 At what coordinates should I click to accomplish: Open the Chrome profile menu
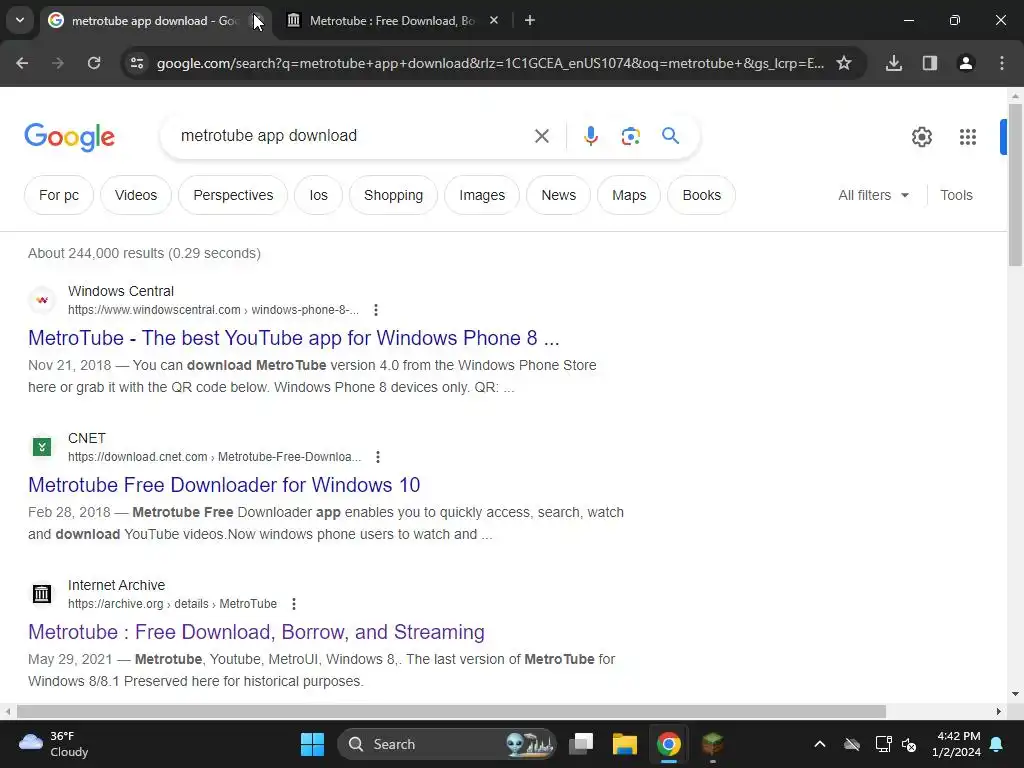click(x=966, y=63)
